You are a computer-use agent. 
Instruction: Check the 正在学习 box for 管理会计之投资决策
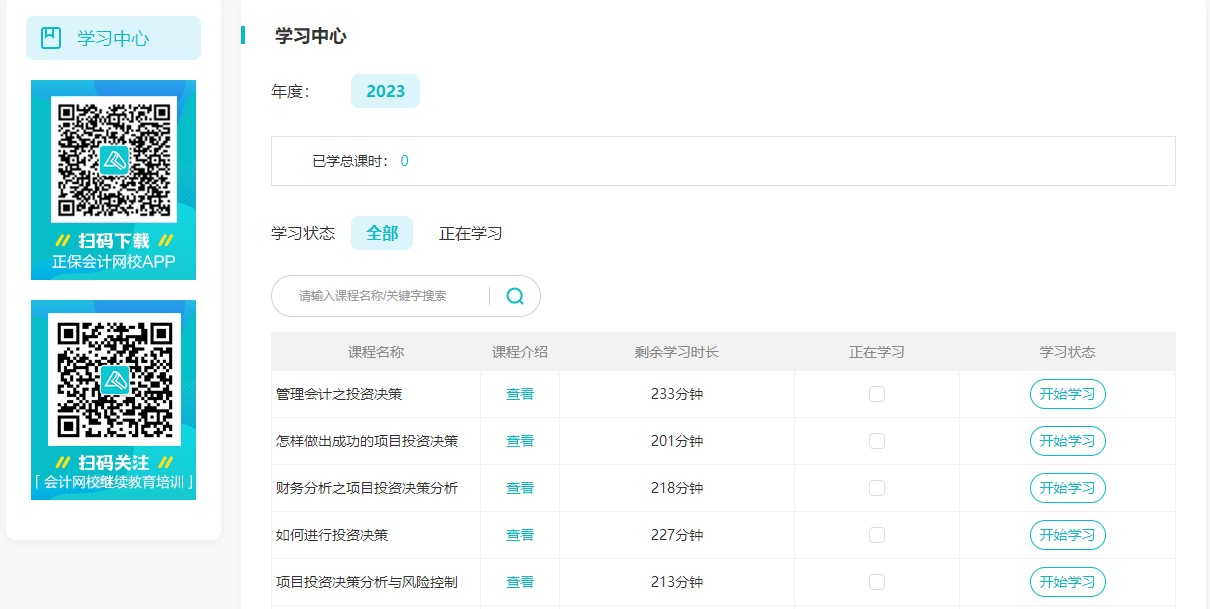point(877,394)
